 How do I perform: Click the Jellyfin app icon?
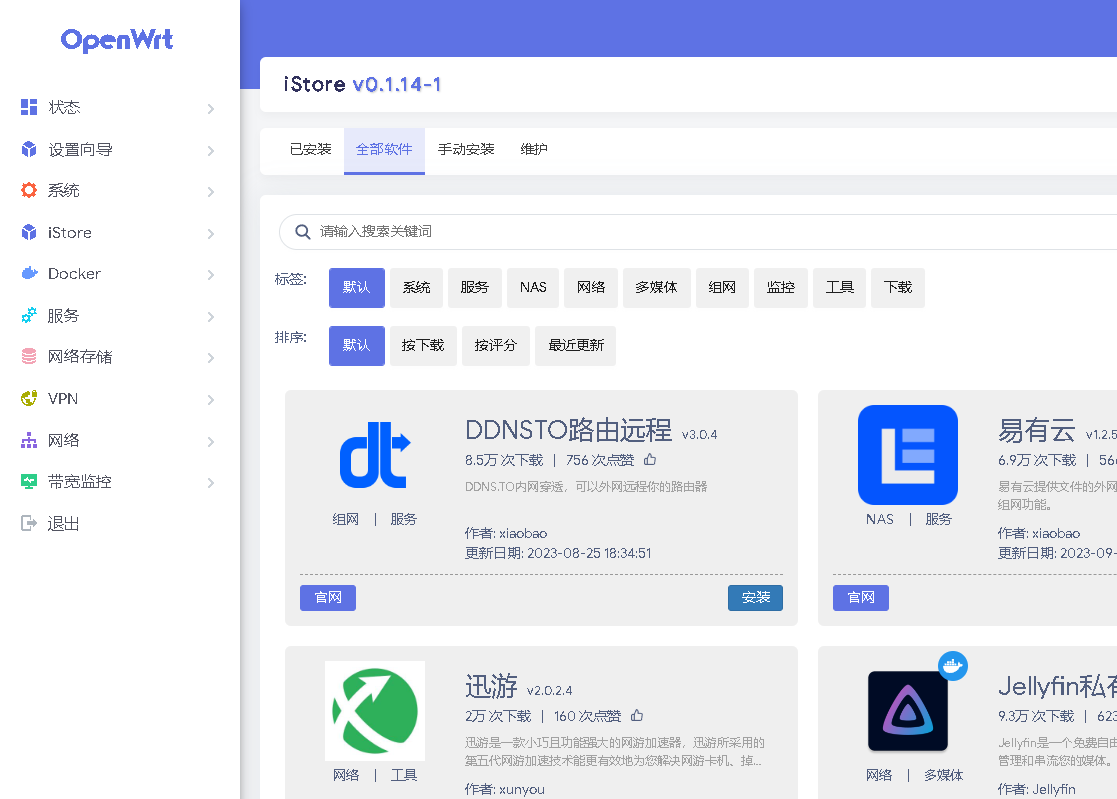tap(908, 711)
